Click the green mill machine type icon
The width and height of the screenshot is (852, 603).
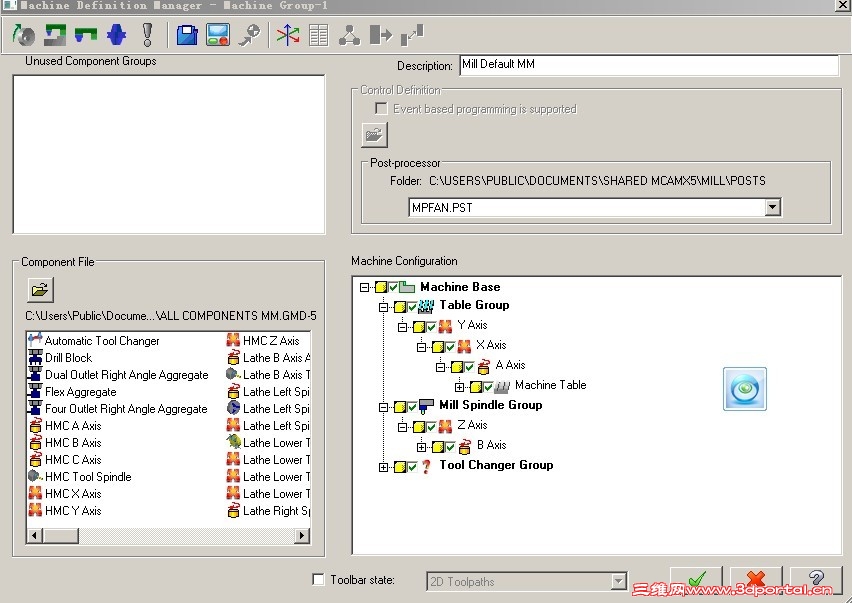tap(55, 35)
